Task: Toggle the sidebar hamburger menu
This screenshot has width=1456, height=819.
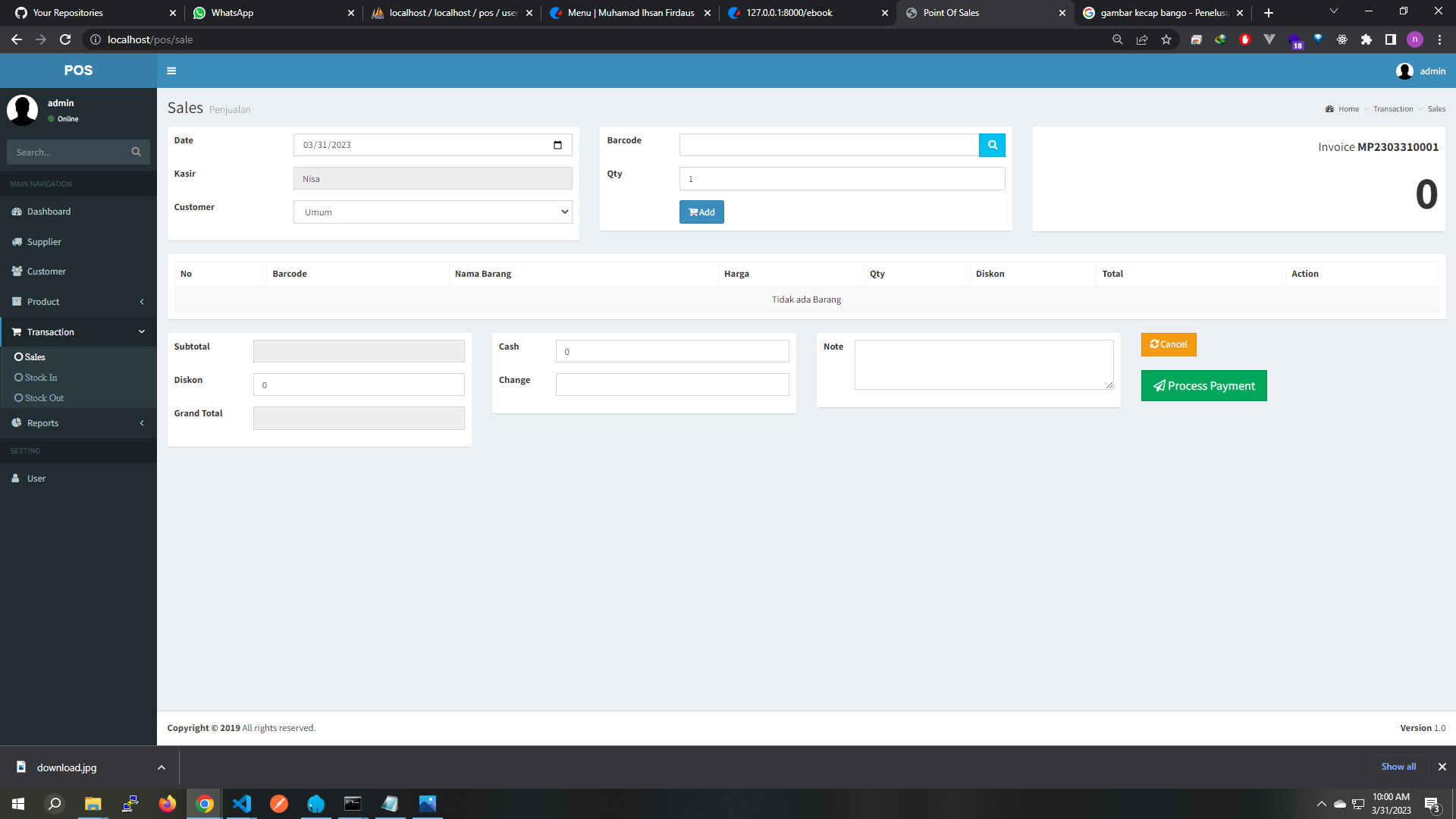Action: (x=171, y=71)
